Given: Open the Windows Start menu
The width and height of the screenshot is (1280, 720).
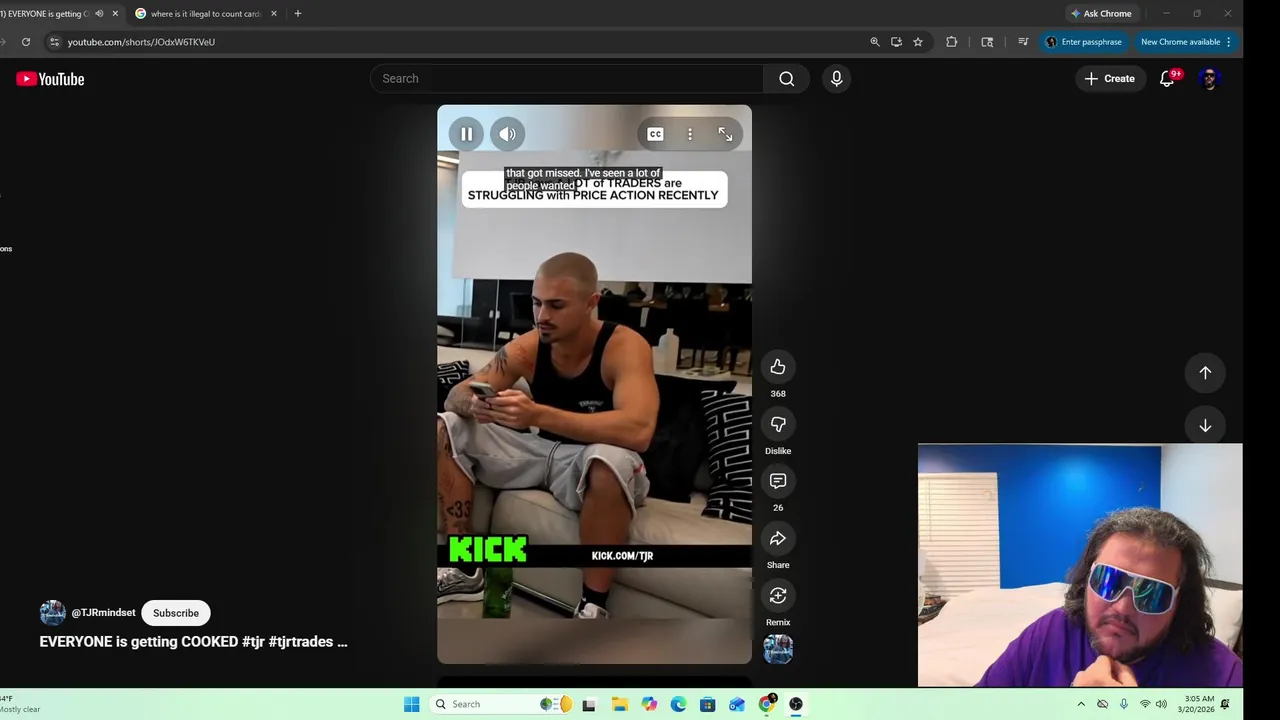Looking at the screenshot, I should [412, 704].
